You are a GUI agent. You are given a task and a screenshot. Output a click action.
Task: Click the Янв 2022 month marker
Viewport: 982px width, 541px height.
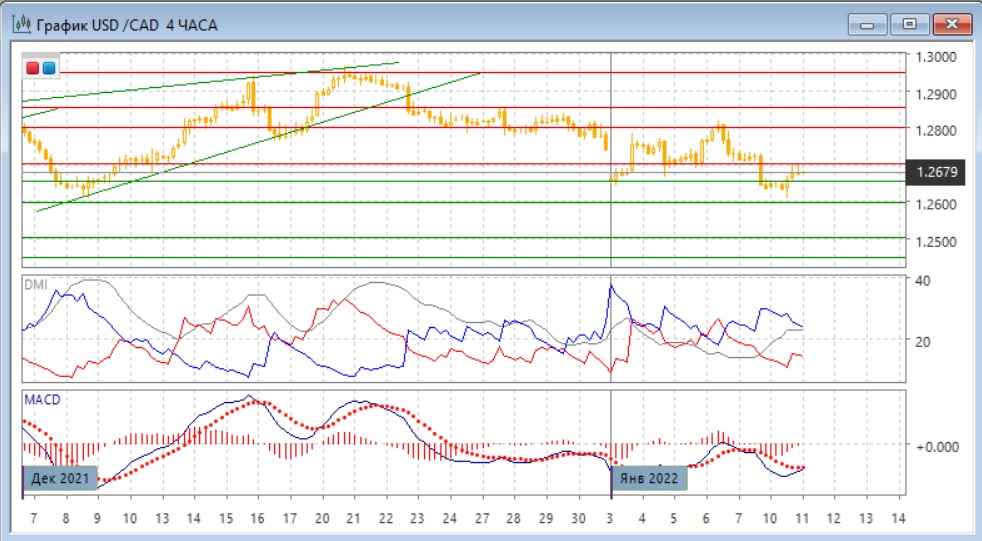tap(648, 478)
